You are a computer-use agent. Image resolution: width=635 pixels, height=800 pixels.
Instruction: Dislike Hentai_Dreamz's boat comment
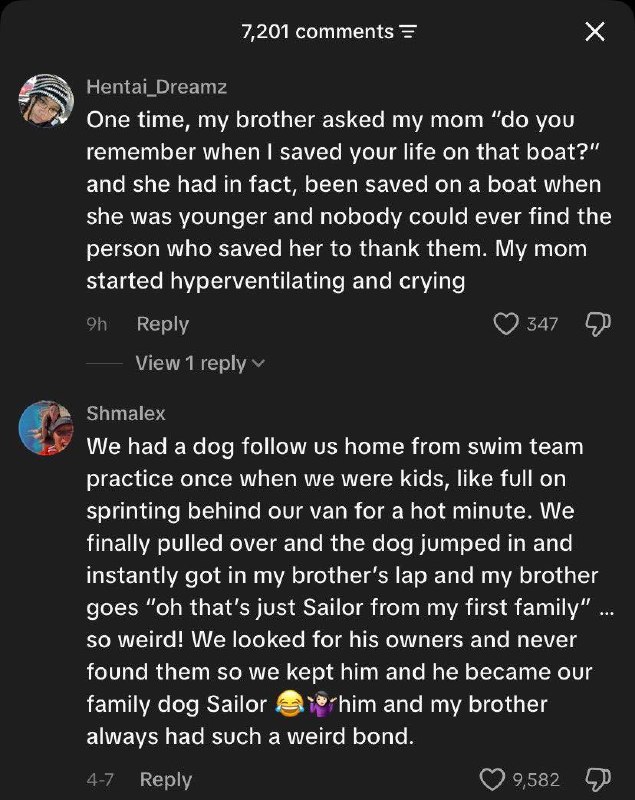596,324
